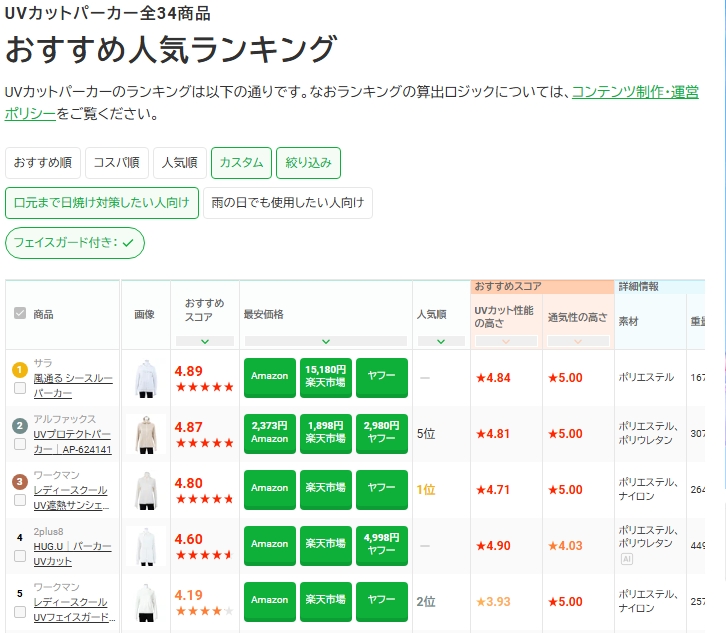Viewport: 726px width, 633px height.
Task: Click Amazon button for rank 5 ワークマン
Action: 270,602
